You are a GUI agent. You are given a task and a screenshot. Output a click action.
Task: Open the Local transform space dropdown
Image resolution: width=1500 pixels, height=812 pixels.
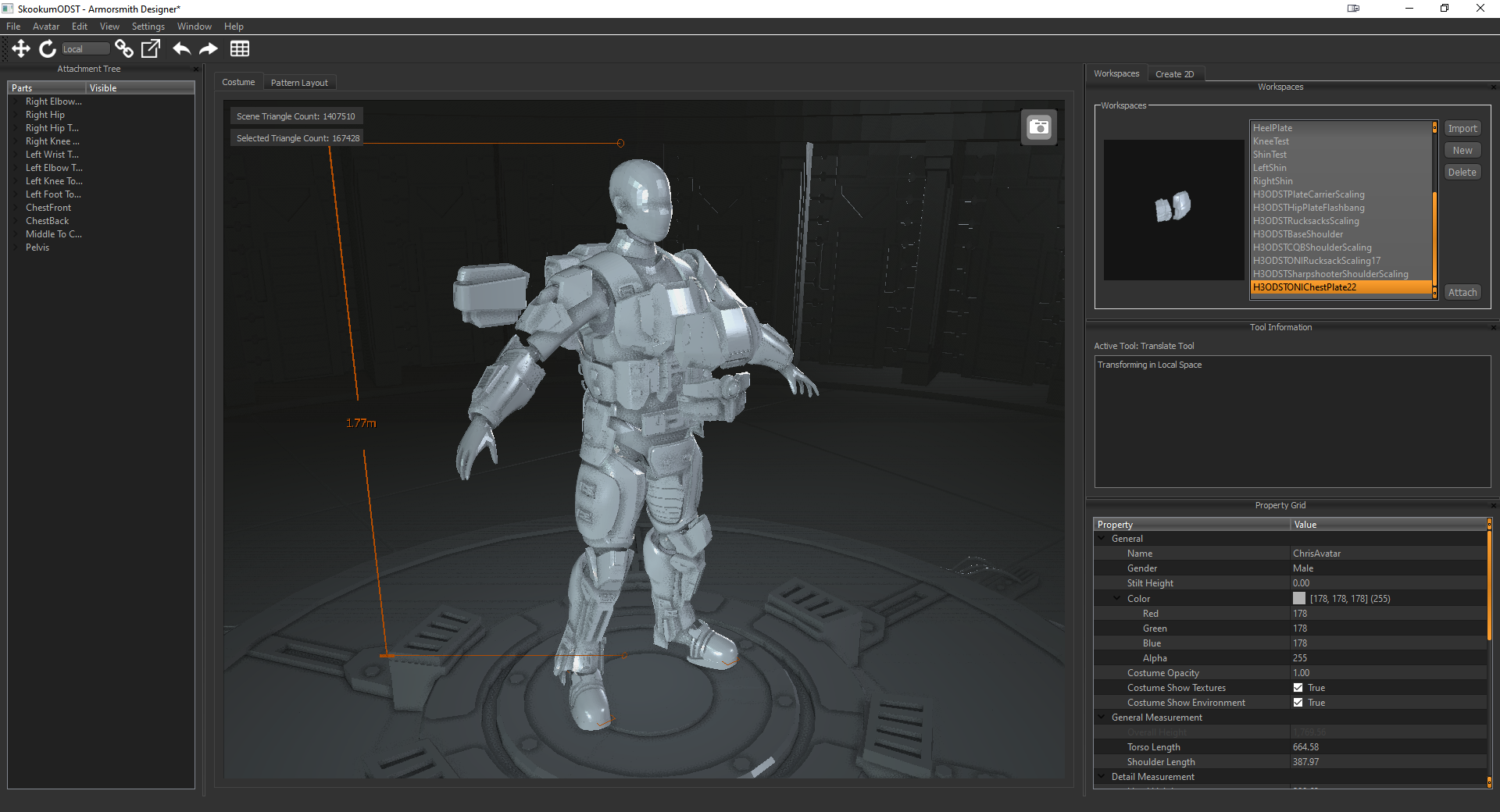(85, 49)
